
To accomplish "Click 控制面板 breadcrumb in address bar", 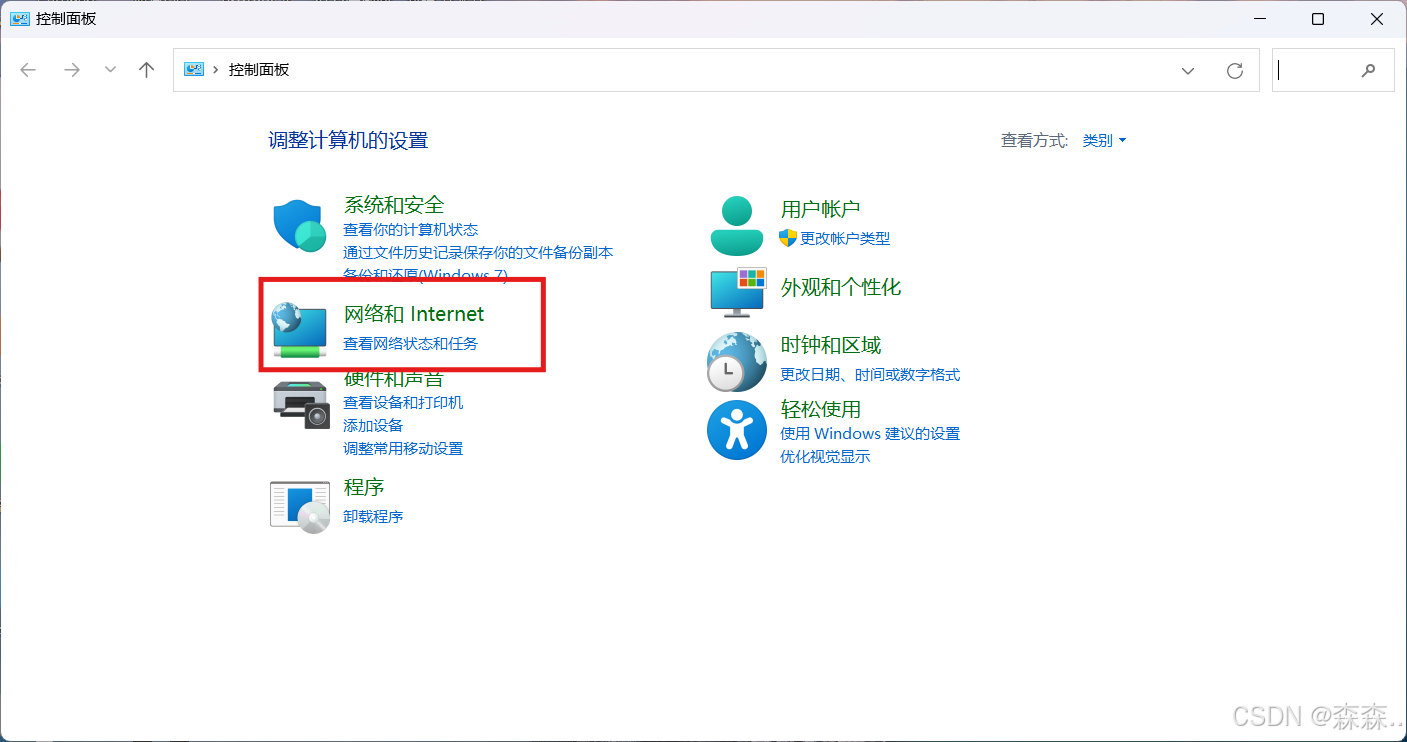I will (x=259, y=70).
